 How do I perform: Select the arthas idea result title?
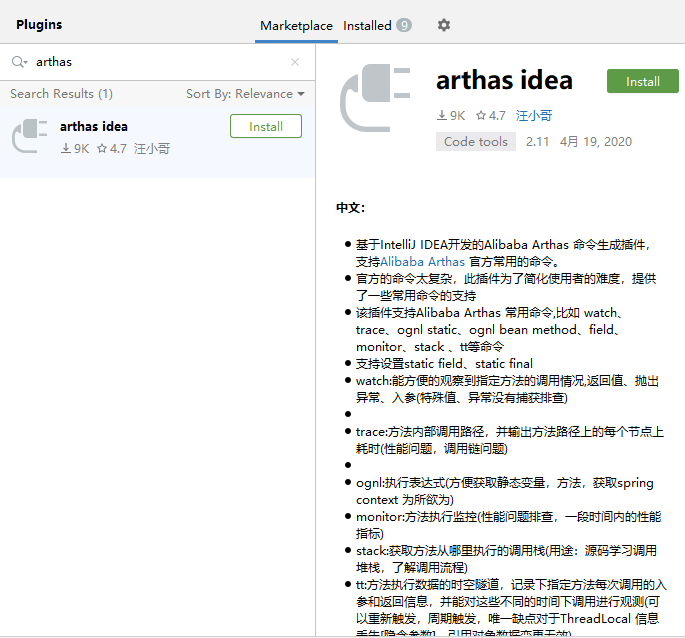coord(94,127)
